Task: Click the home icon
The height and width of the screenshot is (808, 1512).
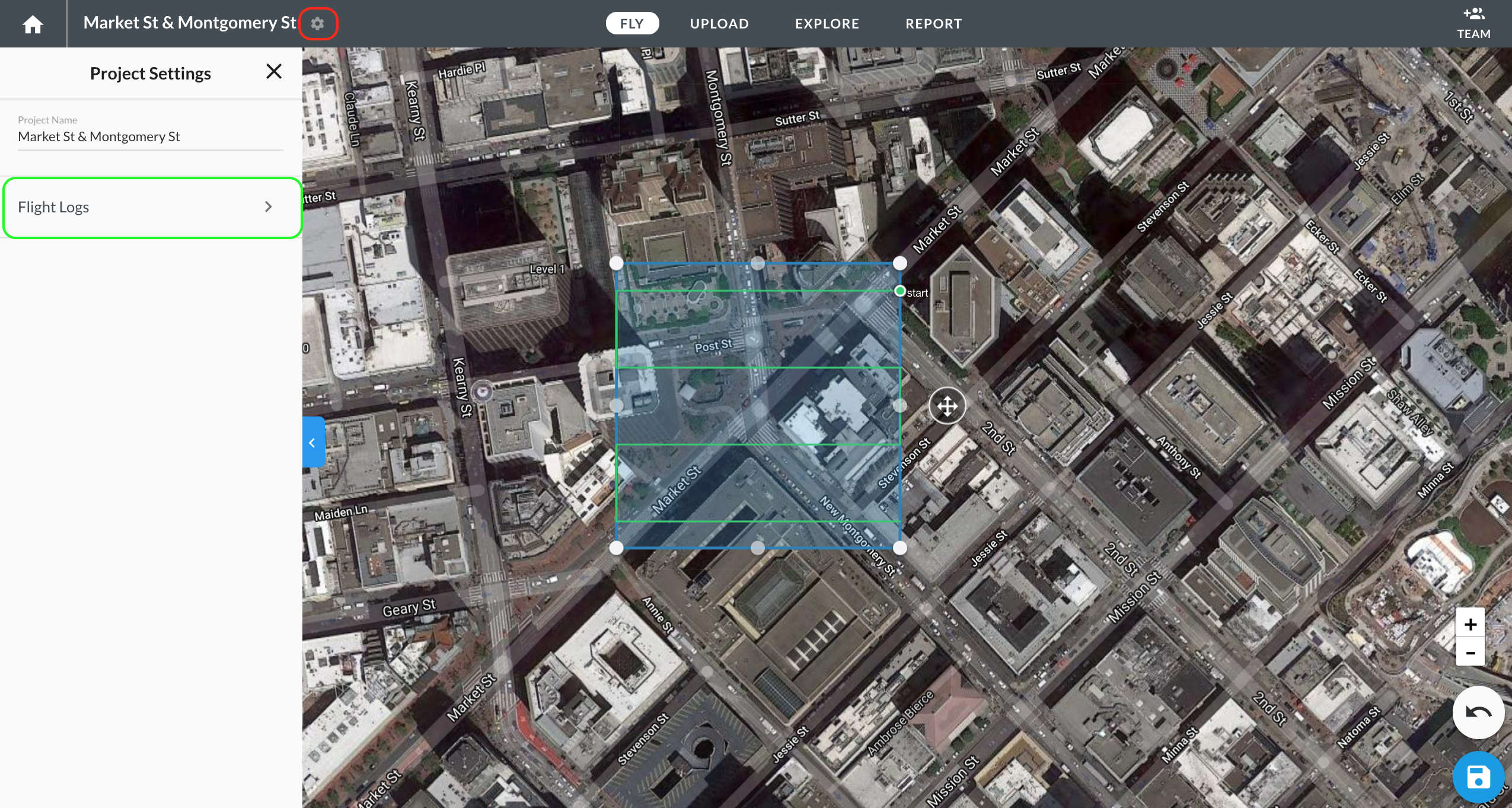Action: [33, 24]
